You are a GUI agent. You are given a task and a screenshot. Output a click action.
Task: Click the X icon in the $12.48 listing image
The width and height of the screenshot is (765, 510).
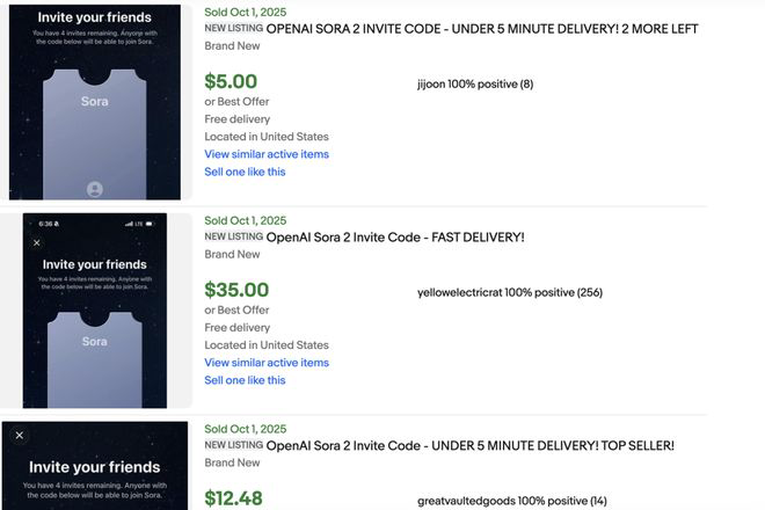(x=19, y=435)
